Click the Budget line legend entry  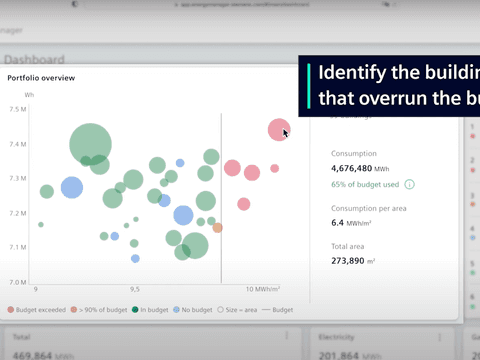pyautogui.click(x=277, y=310)
